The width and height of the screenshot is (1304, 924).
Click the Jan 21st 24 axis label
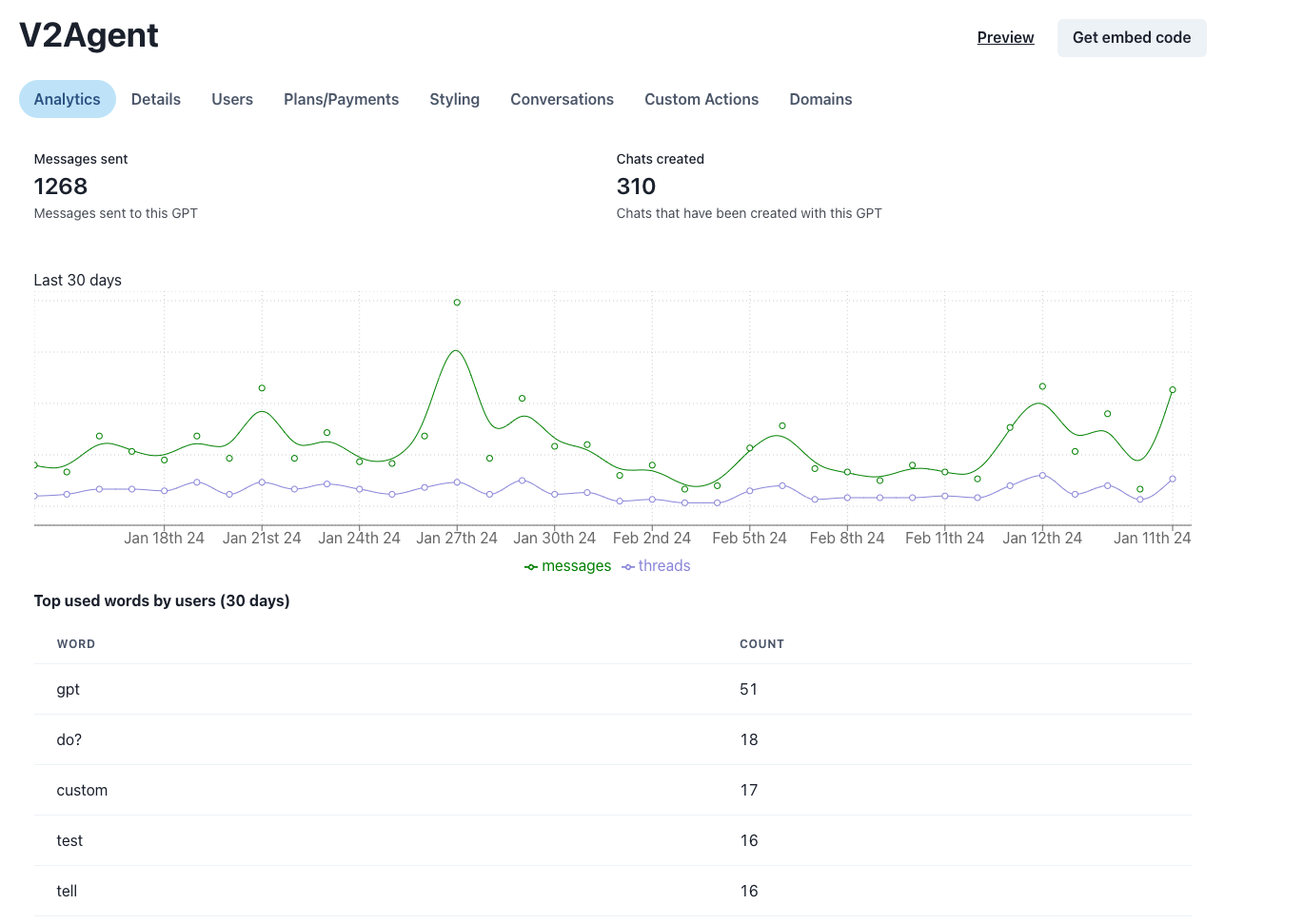point(262,538)
